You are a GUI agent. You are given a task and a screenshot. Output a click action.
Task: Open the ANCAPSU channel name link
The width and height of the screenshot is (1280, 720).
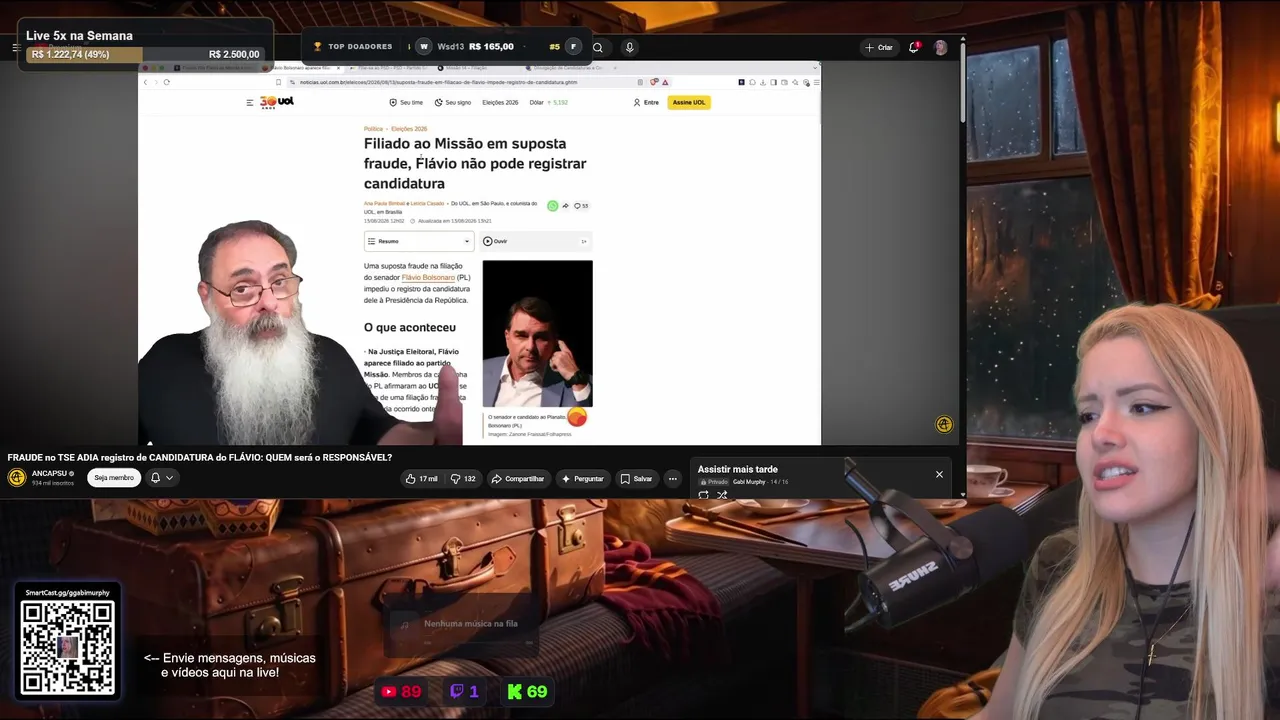click(x=49, y=473)
